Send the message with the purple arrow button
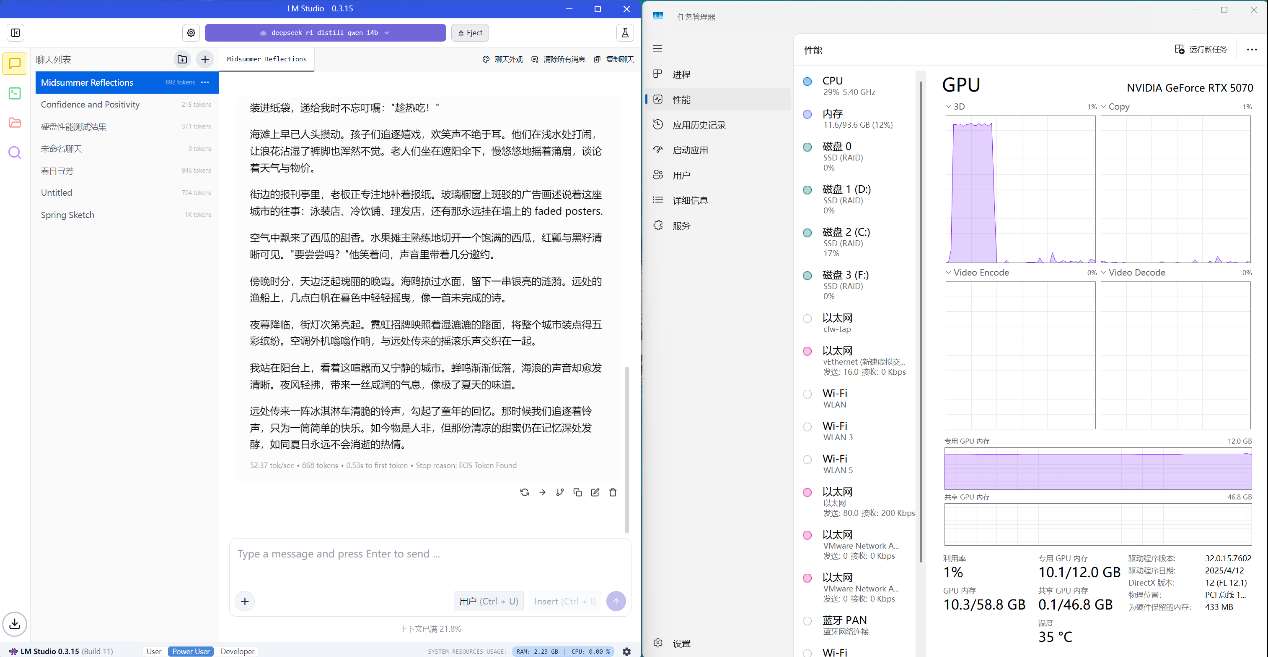This screenshot has width=1268, height=657. coord(616,601)
